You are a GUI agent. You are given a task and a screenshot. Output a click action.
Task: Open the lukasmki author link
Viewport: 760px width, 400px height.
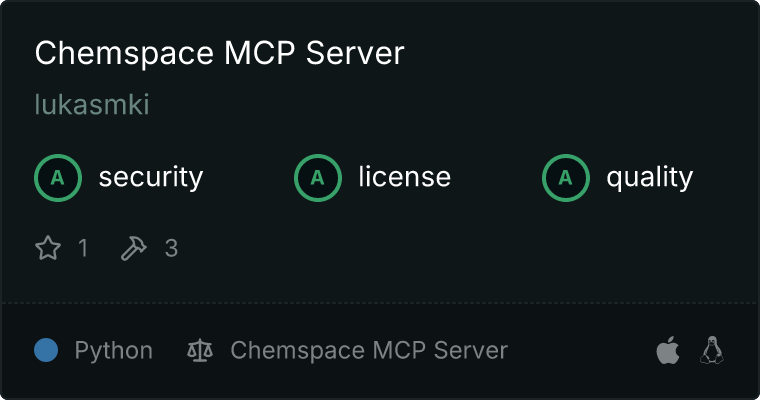(x=92, y=104)
